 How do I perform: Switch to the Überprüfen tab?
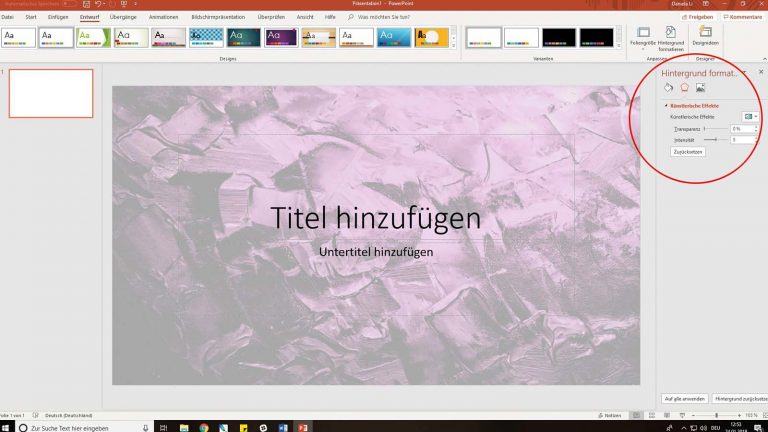pos(271,17)
